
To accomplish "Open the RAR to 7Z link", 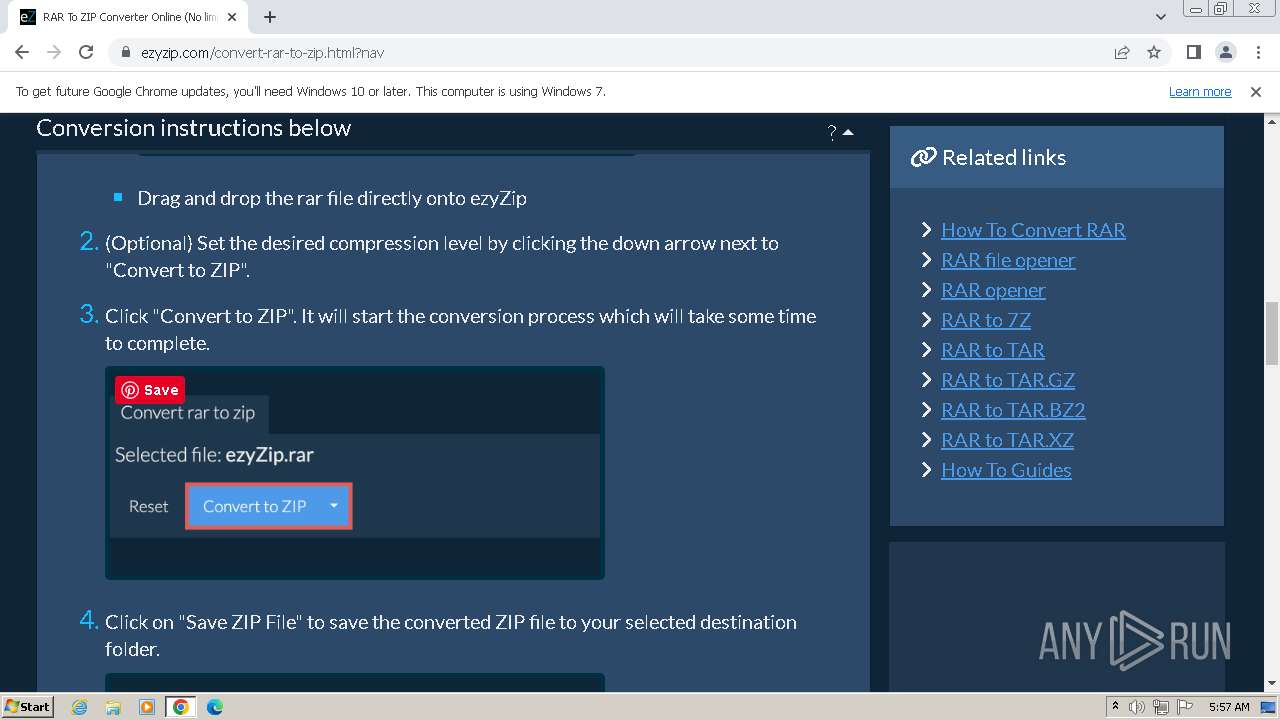I will [x=986, y=320].
